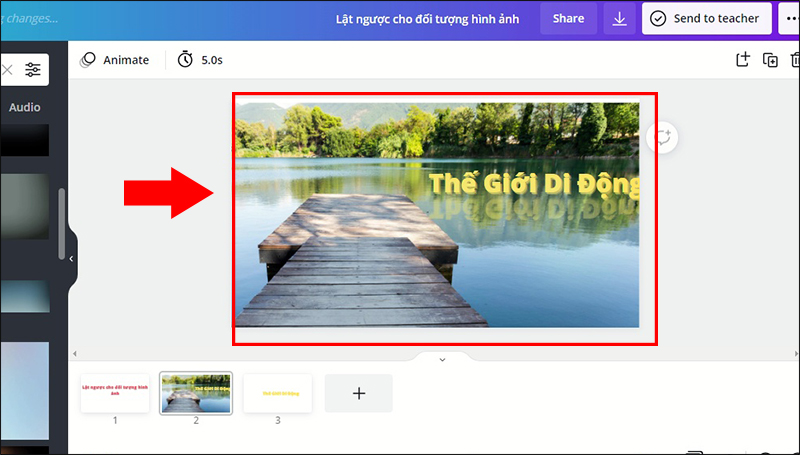Screen dimensions: 800x455
Task: Click the download arrow icon
Action: pyautogui.click(x=619, y=18)
